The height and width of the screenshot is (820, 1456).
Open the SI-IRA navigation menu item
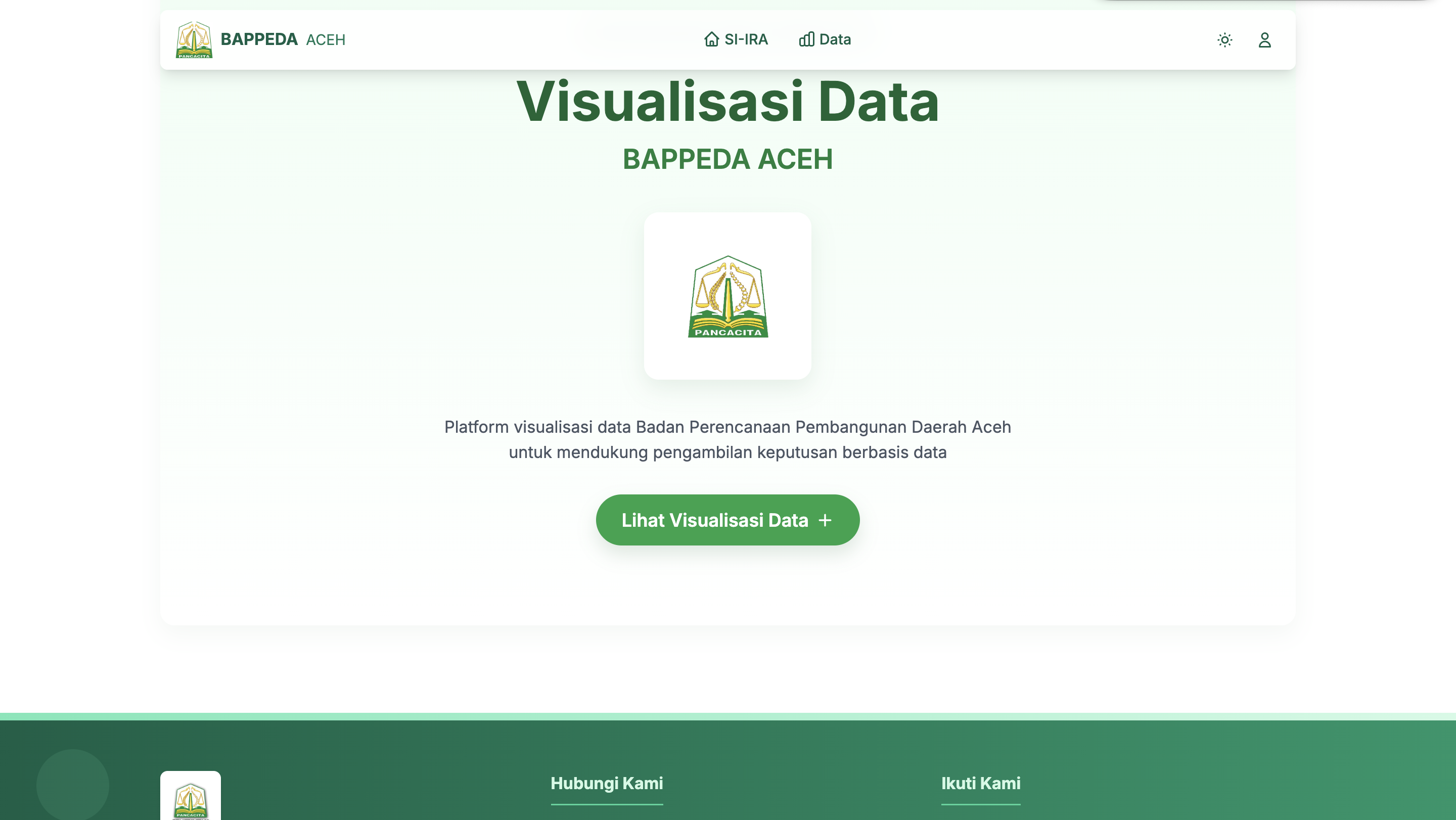coord(746,39)
